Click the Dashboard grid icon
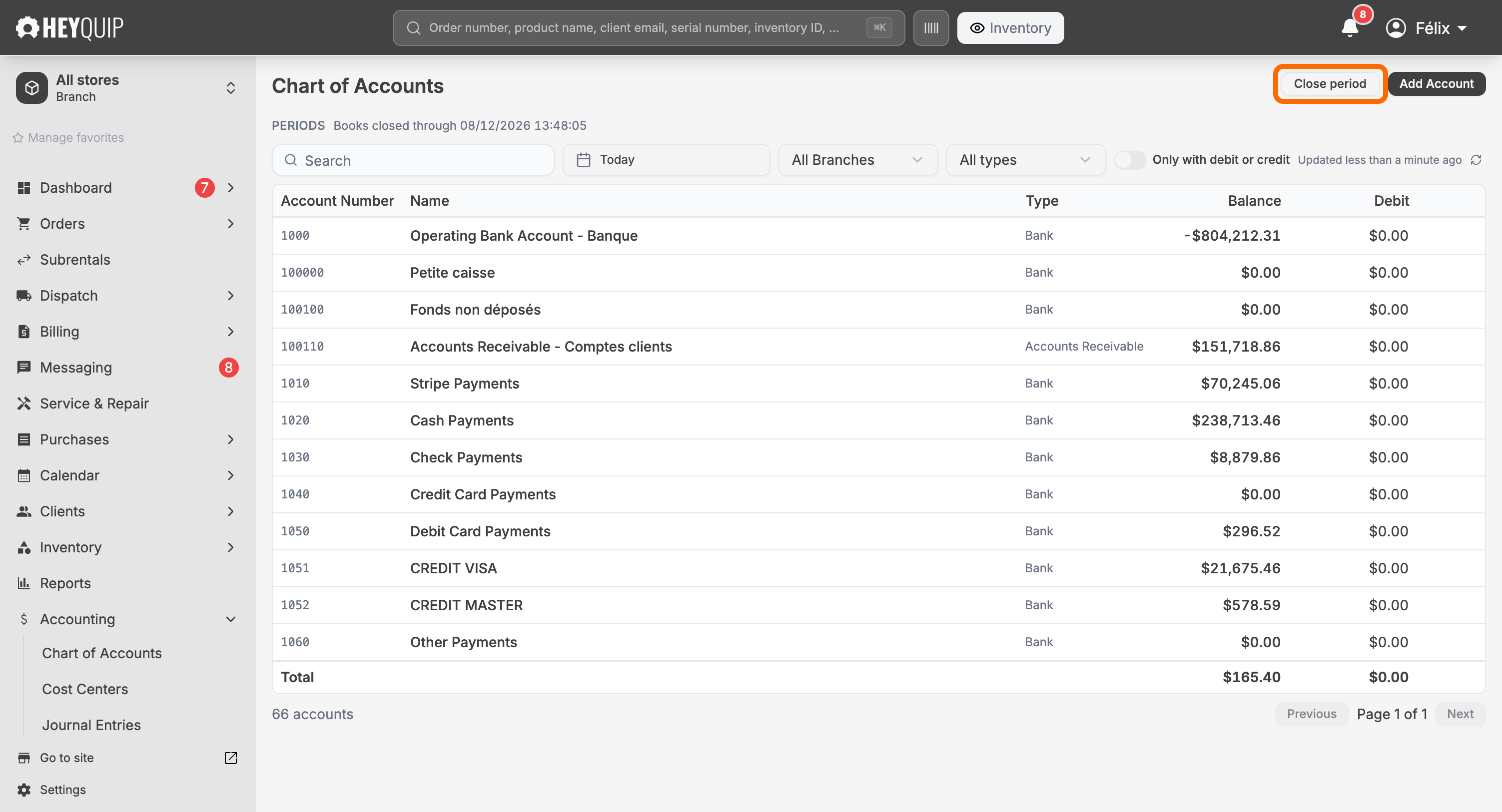 pos(24,188)
